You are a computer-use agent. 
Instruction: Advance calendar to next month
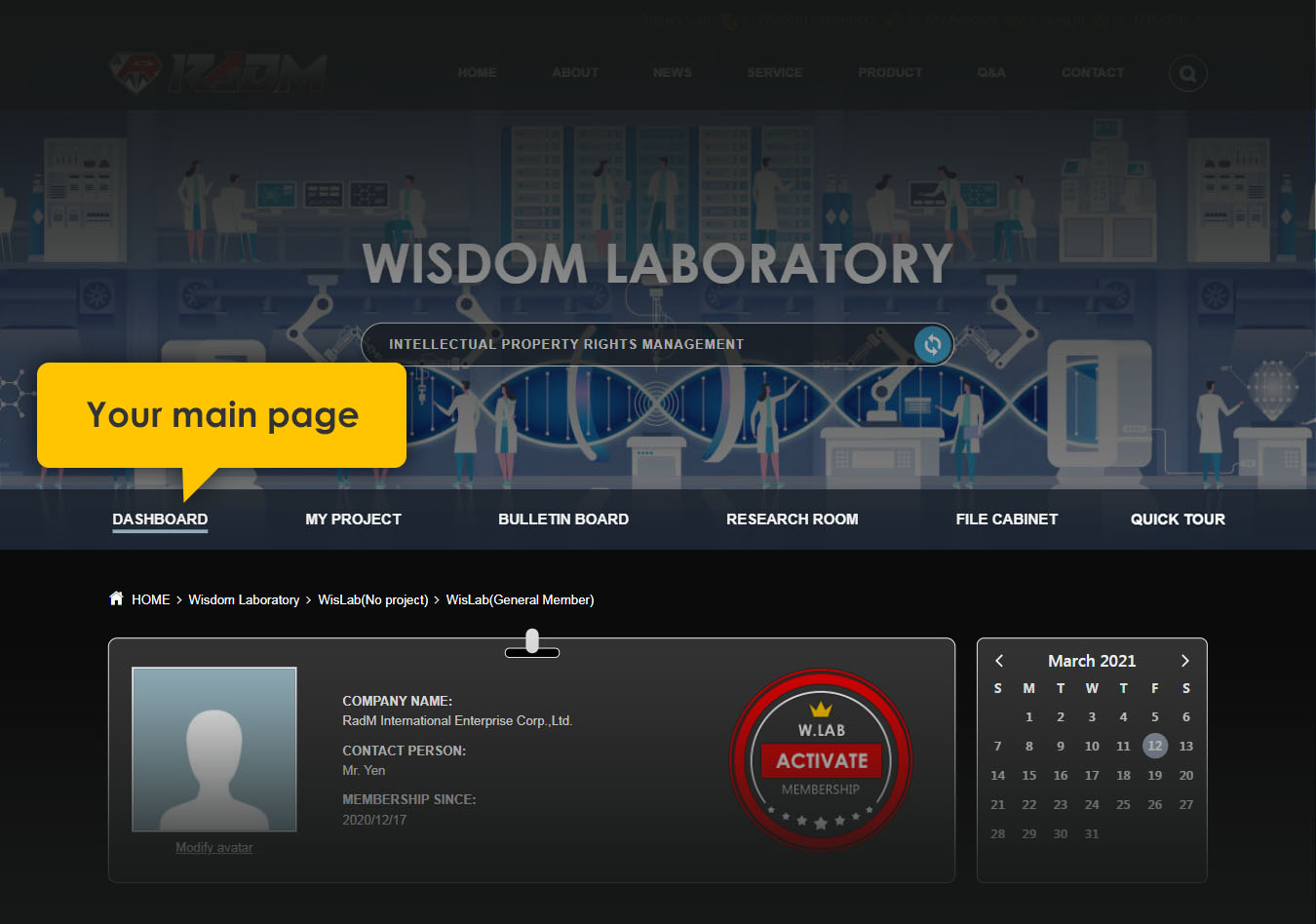(x=1184, y=661)
